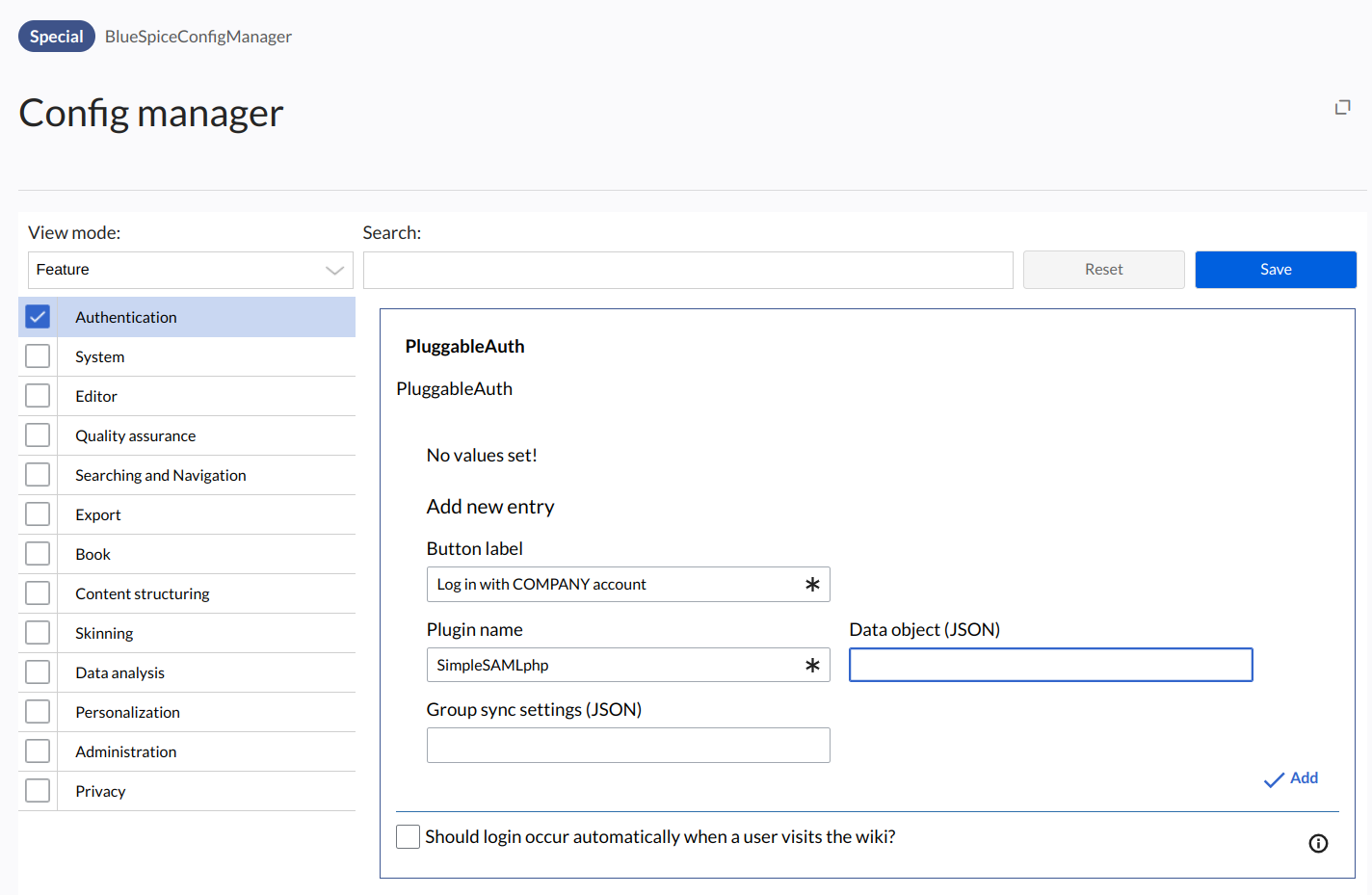Check the Searching and Navigation checkbox
Viewport: 1372px width, 895px height.
(x=38, y=475)
